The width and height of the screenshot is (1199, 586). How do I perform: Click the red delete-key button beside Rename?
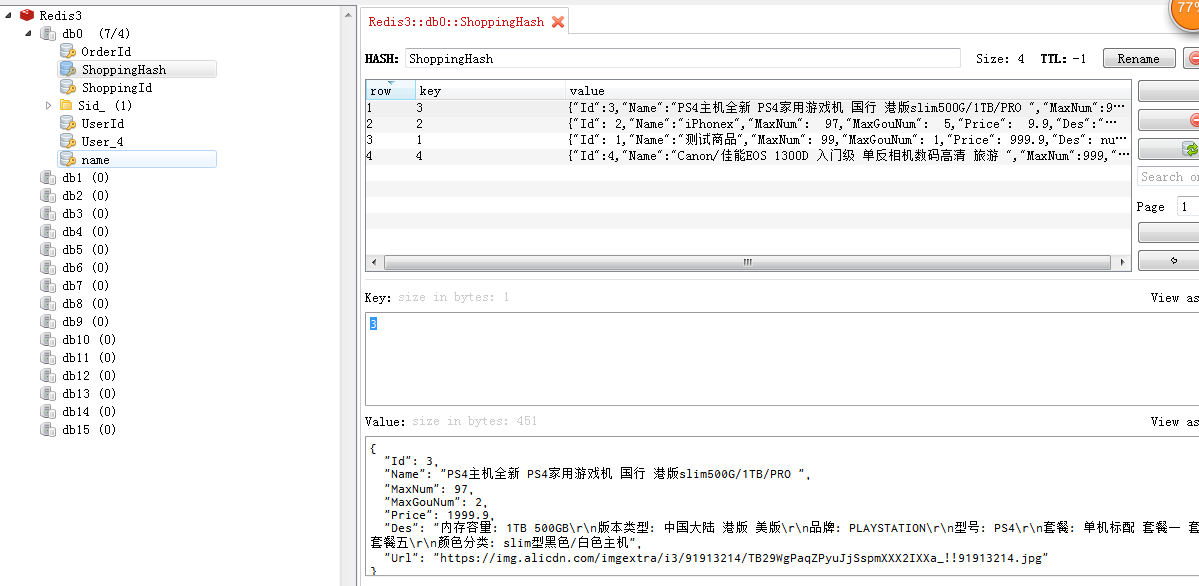click(1191, 59)
